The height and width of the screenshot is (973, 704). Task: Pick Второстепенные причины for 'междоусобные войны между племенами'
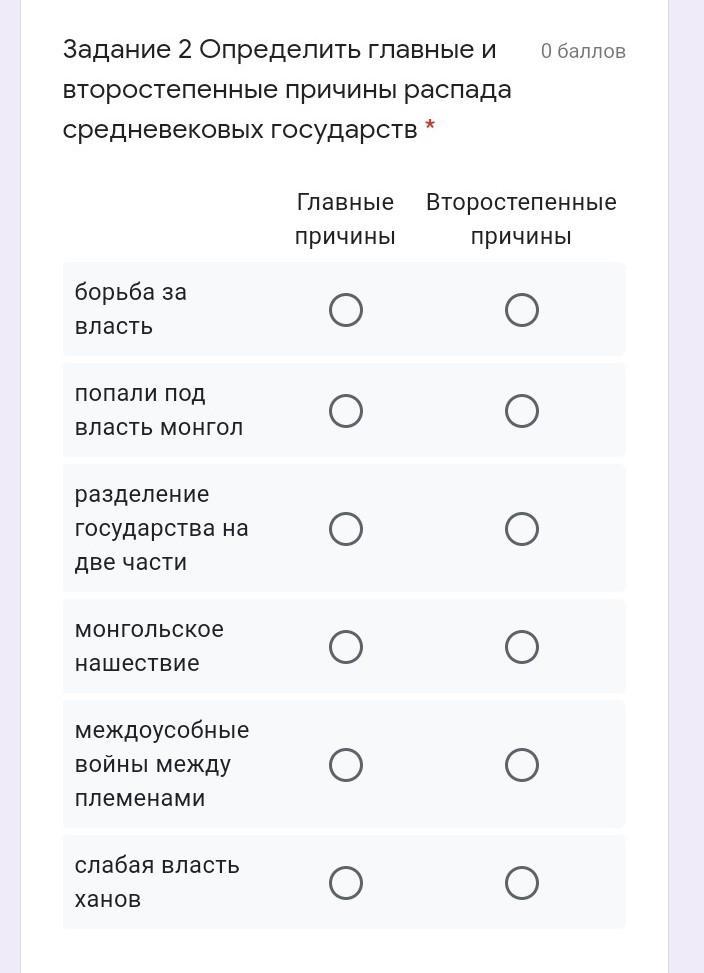point(522,765)
